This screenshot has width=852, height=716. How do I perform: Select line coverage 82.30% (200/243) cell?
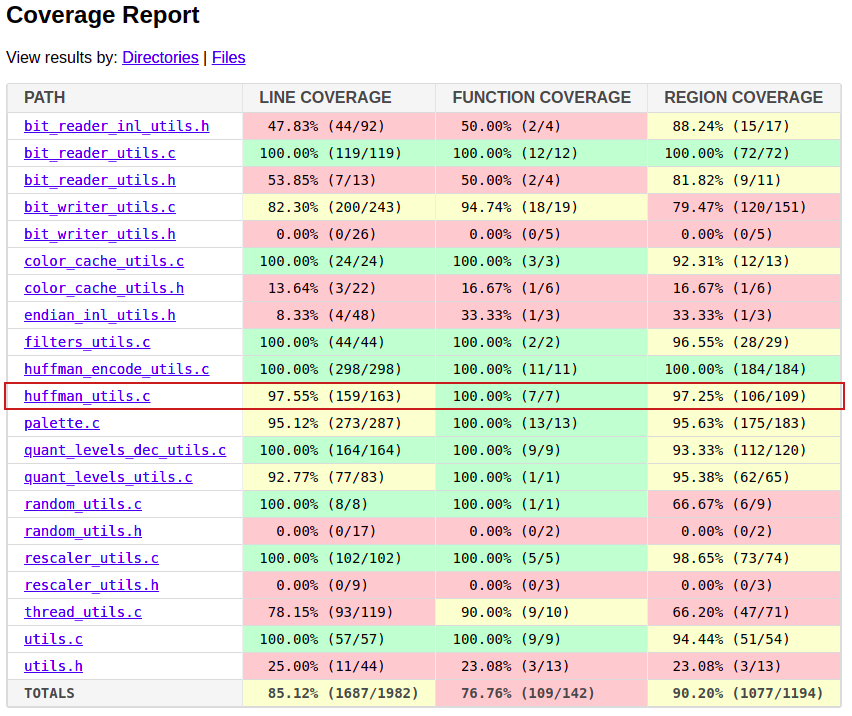point(339,207)
